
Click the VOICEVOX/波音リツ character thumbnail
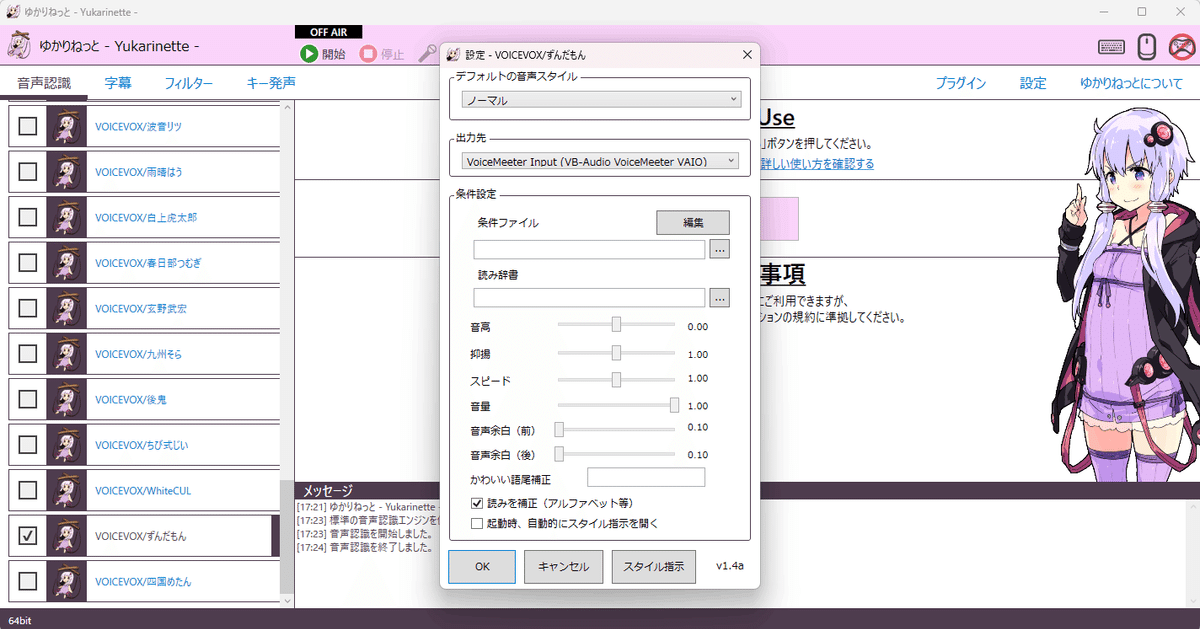[x=67, y=126]
